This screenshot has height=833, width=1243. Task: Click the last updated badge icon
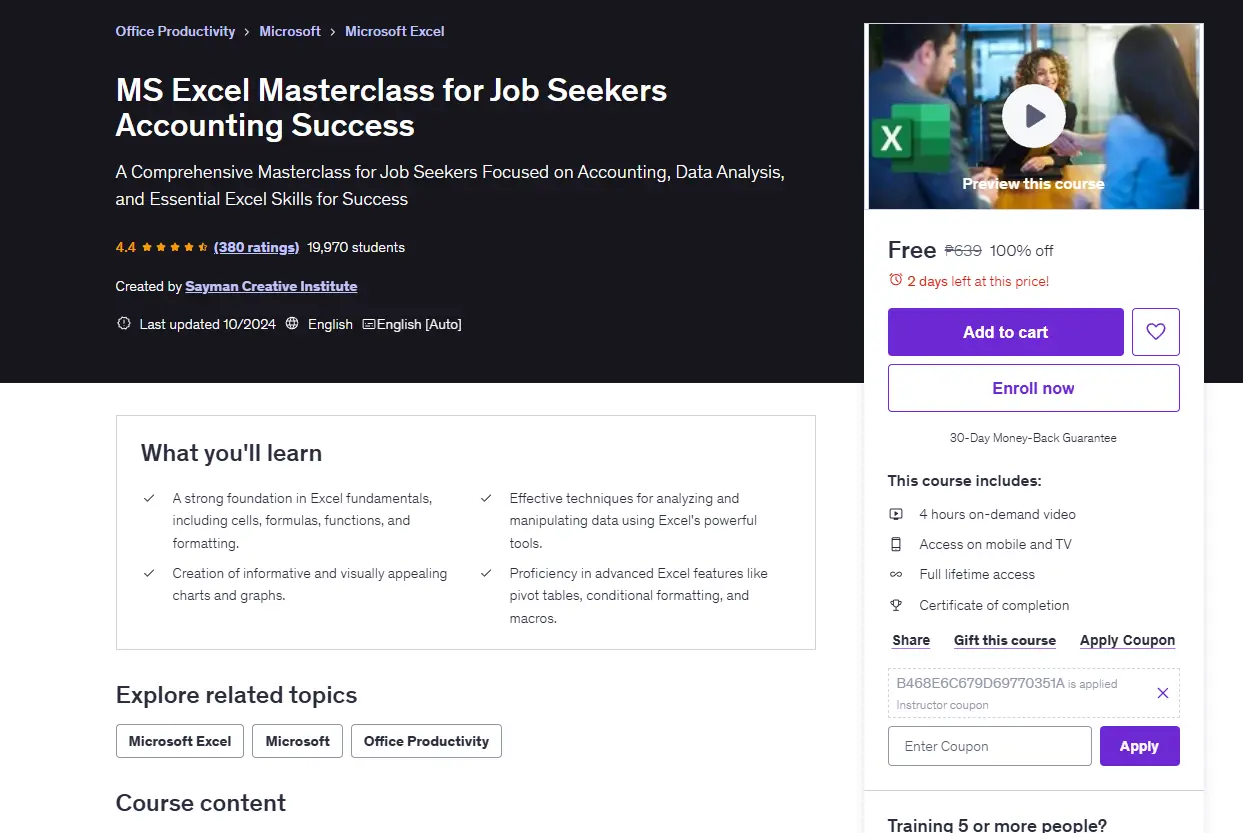(x=124, y=324)
